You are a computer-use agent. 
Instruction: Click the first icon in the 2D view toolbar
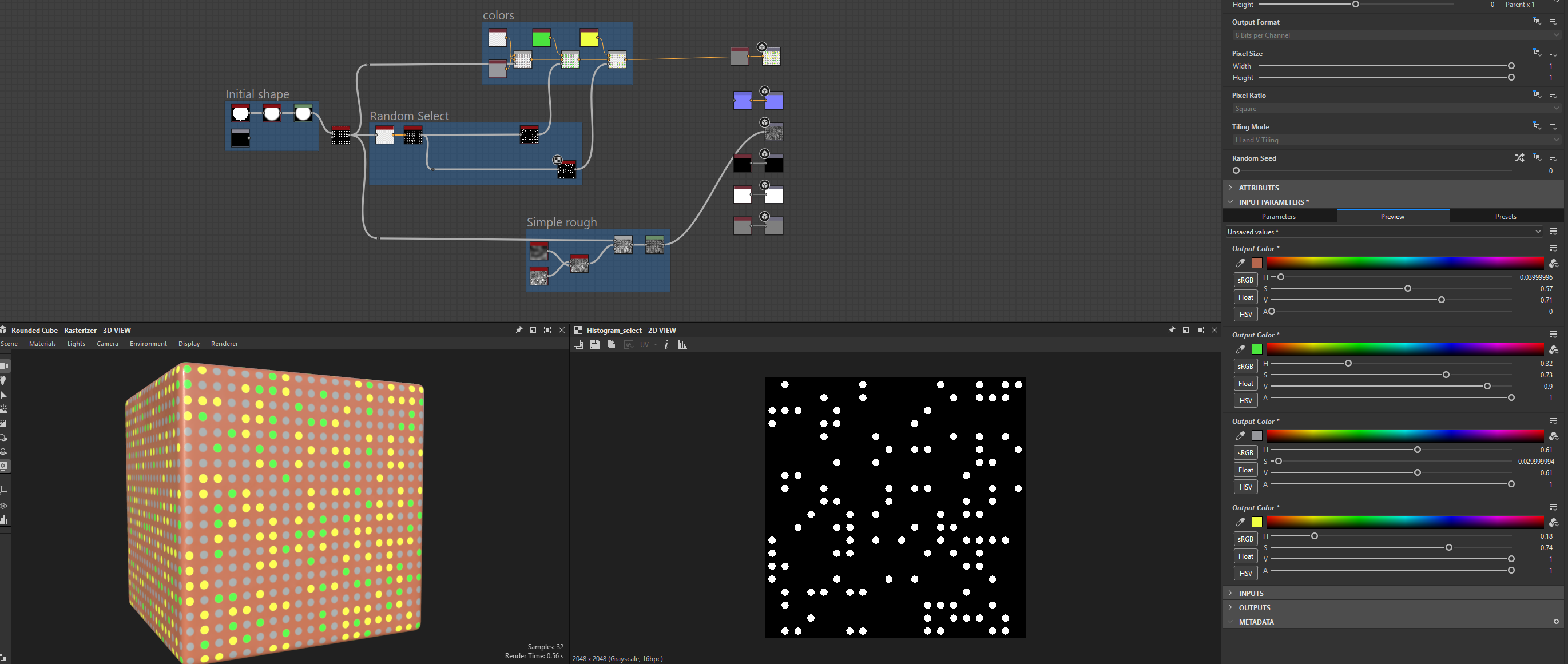578,344
